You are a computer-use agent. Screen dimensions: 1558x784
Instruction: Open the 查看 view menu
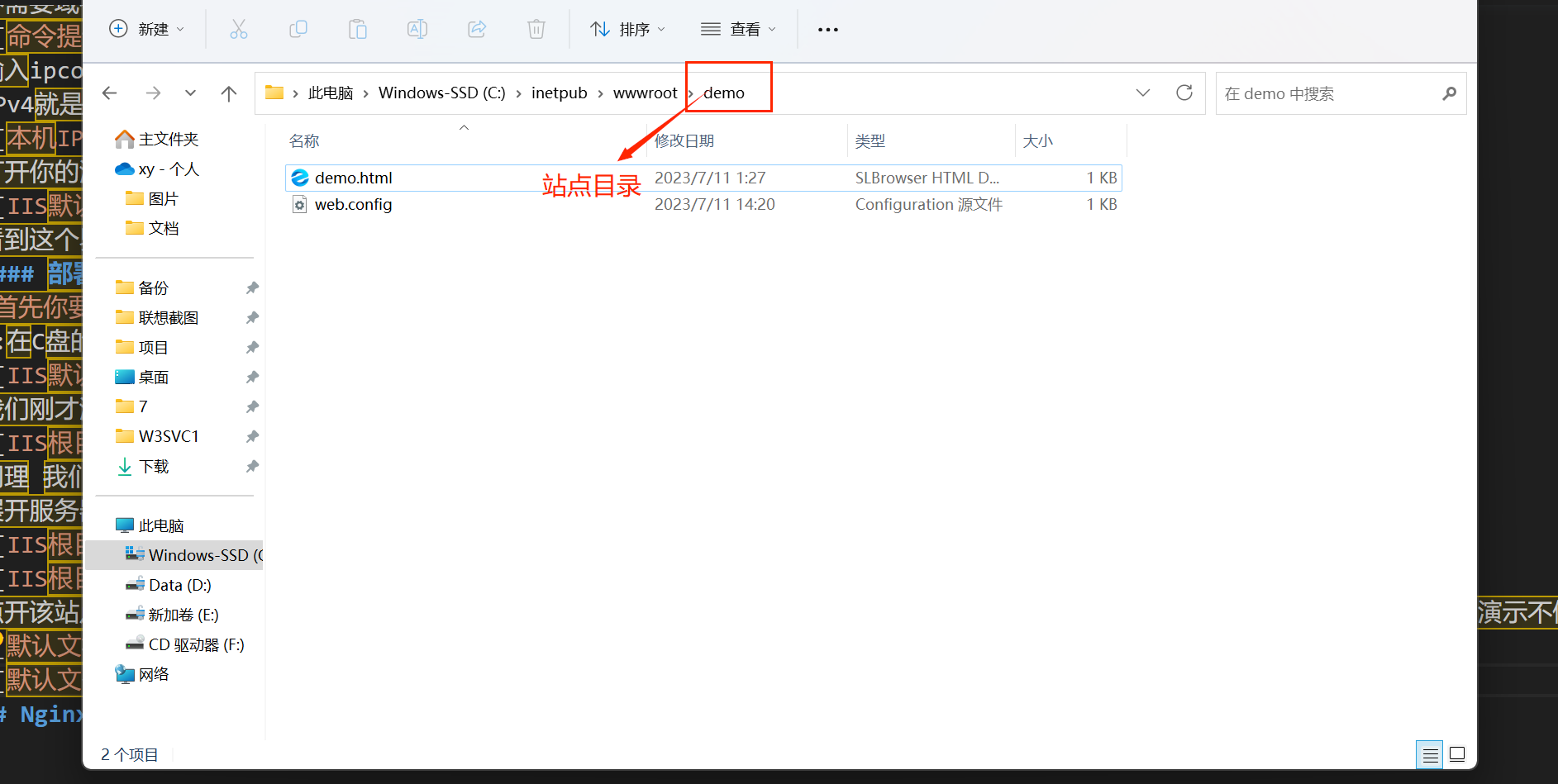(x=738, y=30)
